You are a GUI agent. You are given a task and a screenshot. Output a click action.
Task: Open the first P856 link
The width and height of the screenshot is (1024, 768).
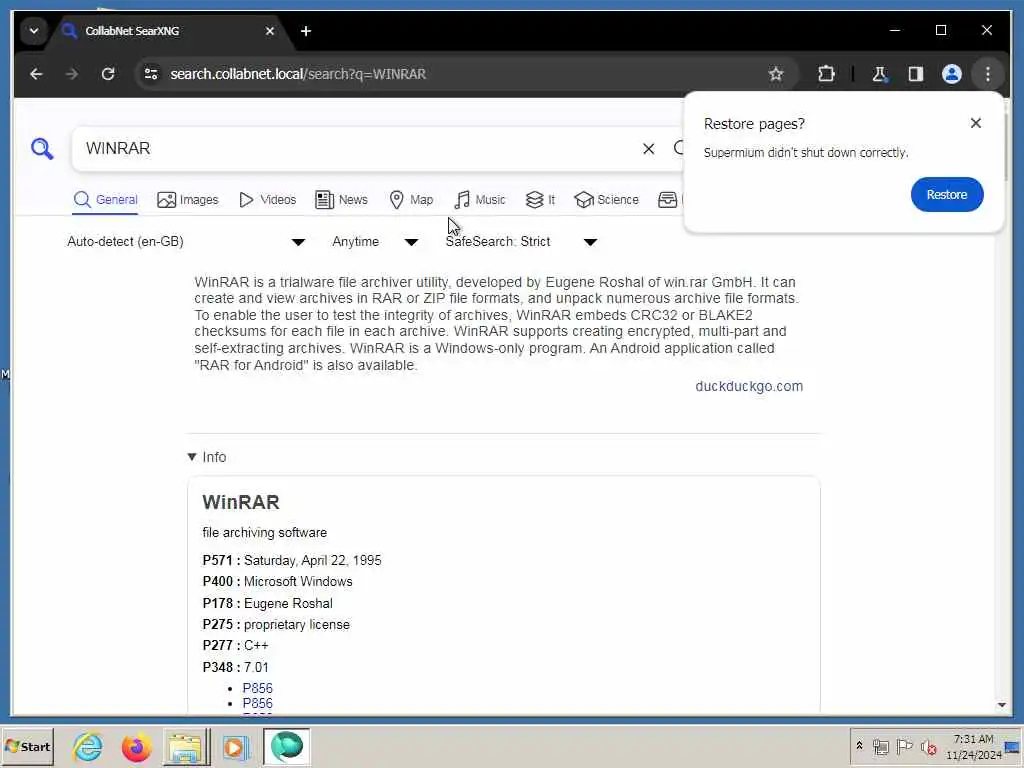[x=257, y=688]
